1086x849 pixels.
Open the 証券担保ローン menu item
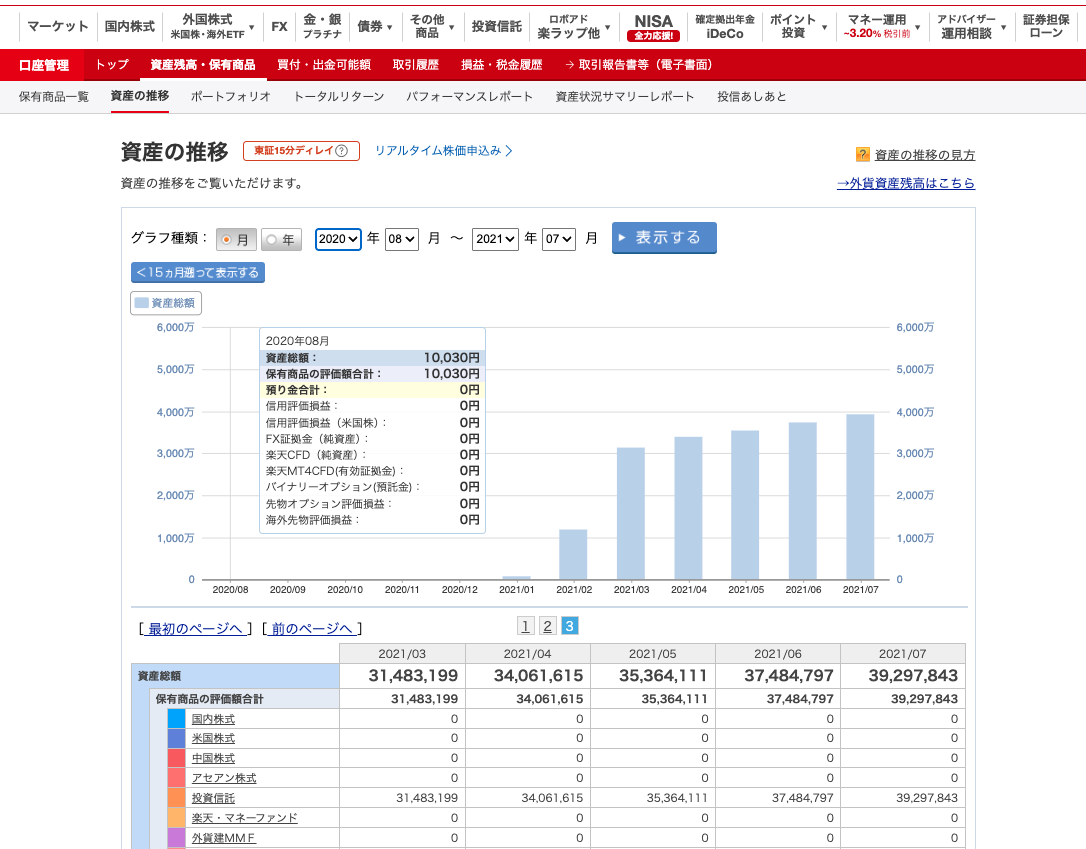1046,26
